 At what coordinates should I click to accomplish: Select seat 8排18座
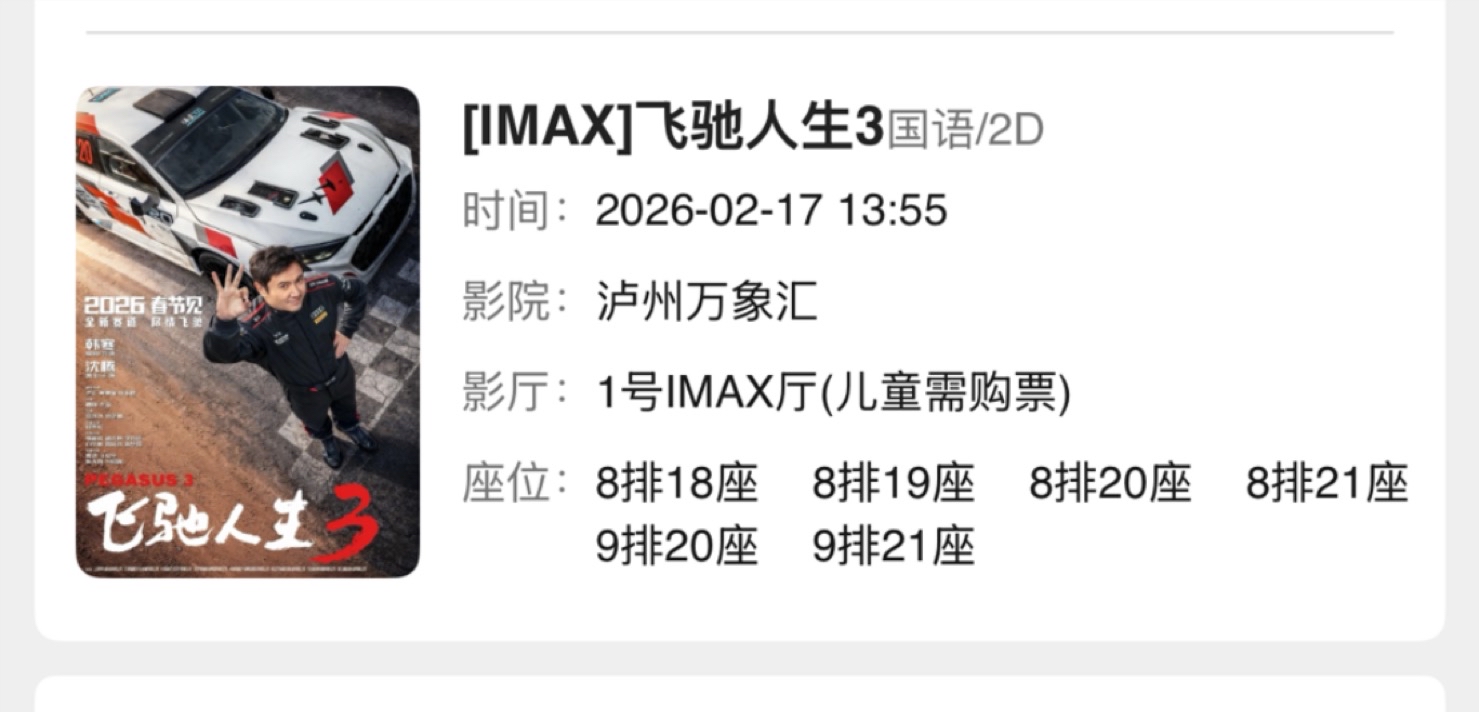coord(677,485)
